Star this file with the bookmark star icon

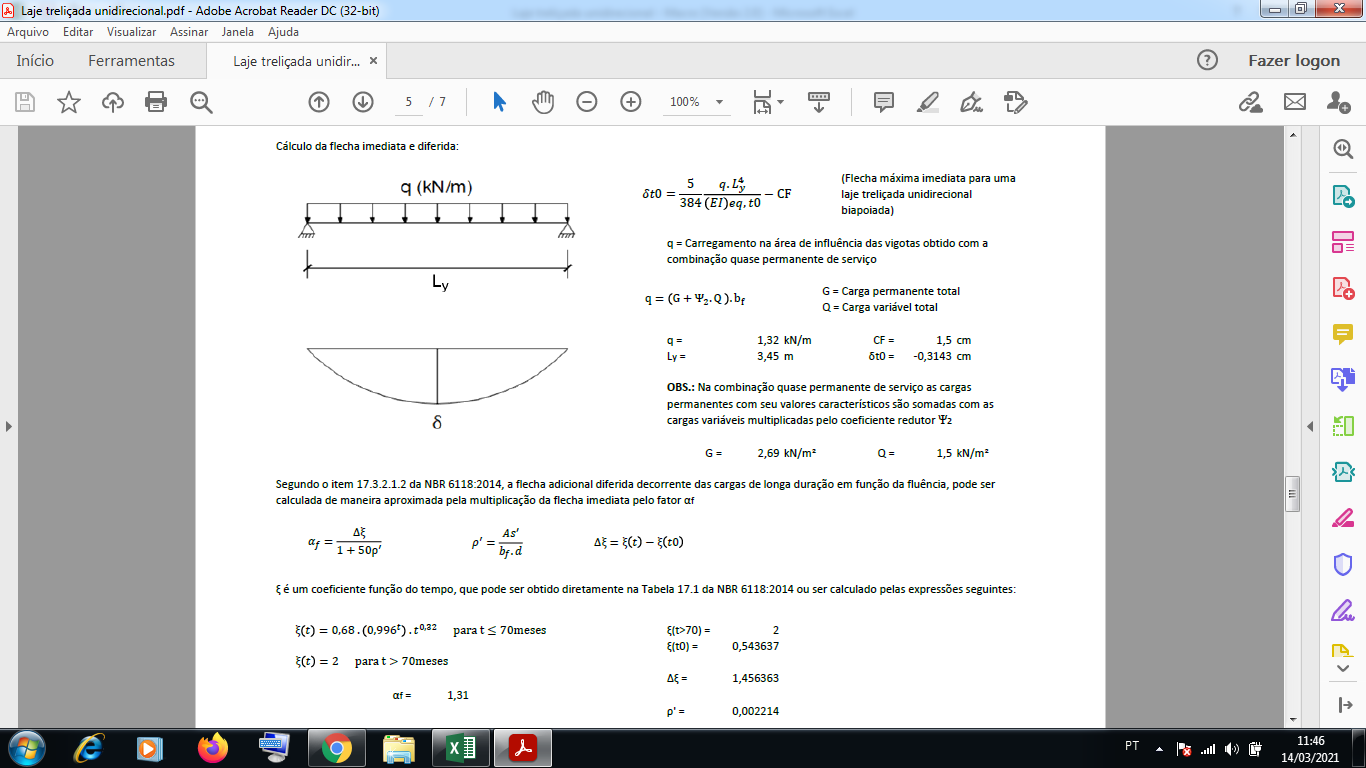[69, 102]
